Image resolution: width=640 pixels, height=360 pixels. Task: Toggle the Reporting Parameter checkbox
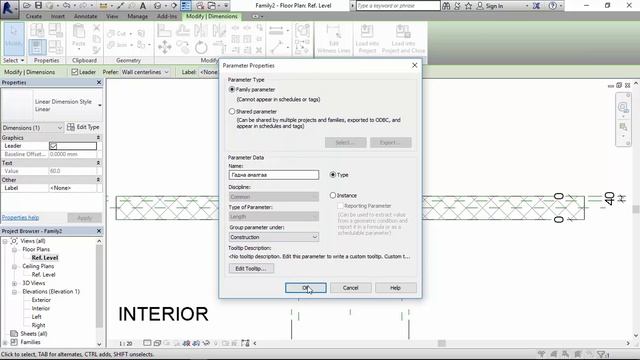[340, 206]
